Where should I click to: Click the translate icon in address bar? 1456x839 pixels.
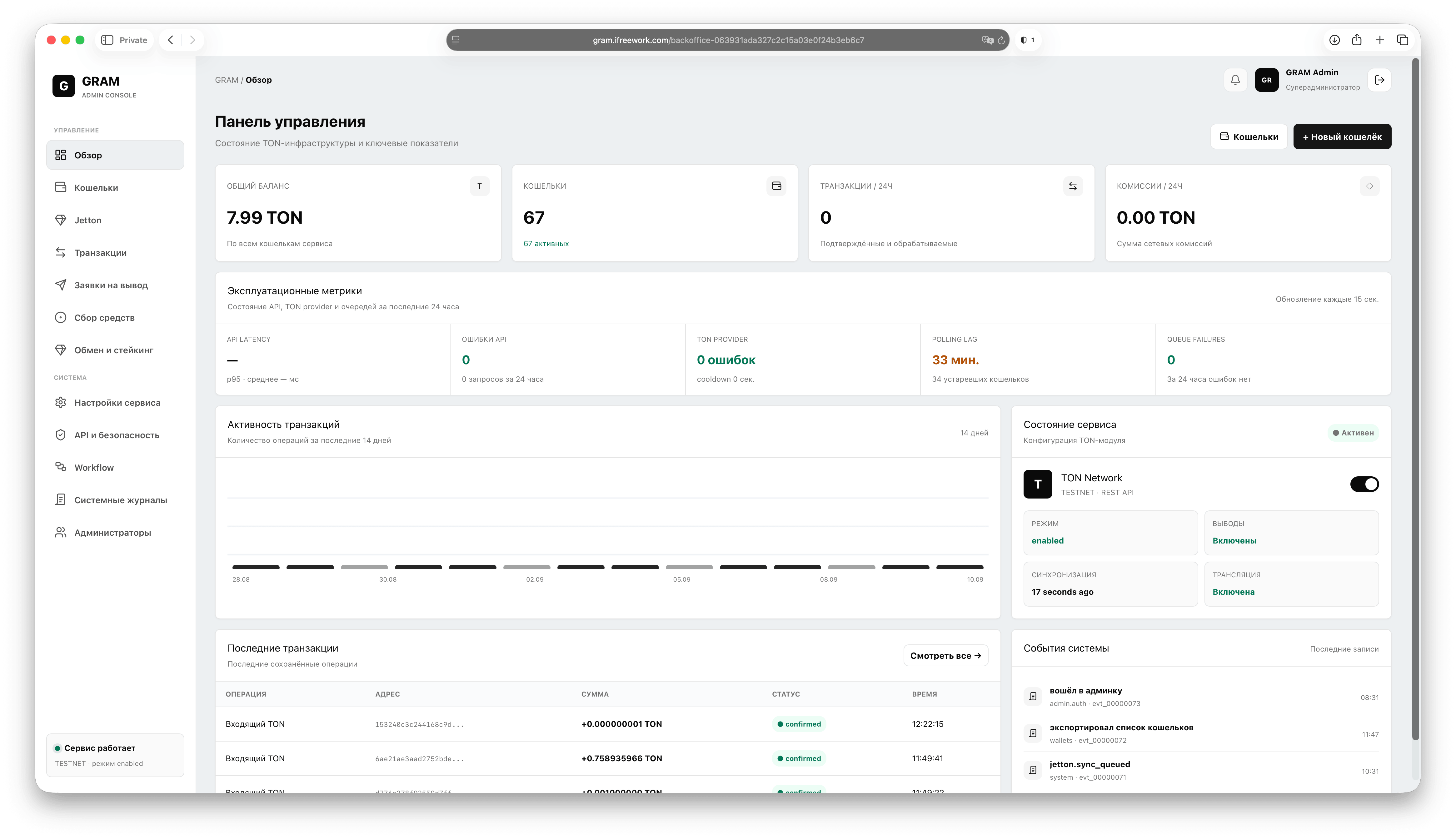[x=987, y=40]
